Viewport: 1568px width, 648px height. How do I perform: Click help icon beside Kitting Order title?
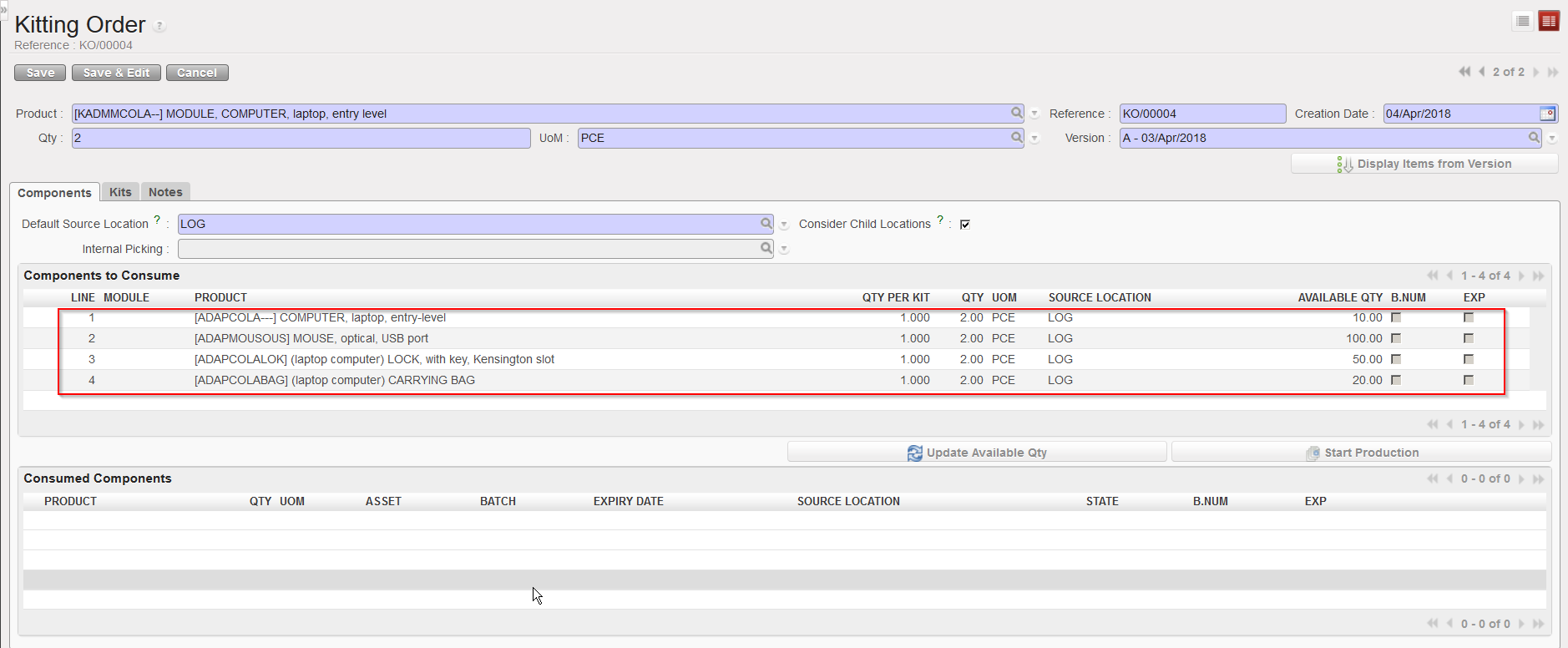(159, 26)
